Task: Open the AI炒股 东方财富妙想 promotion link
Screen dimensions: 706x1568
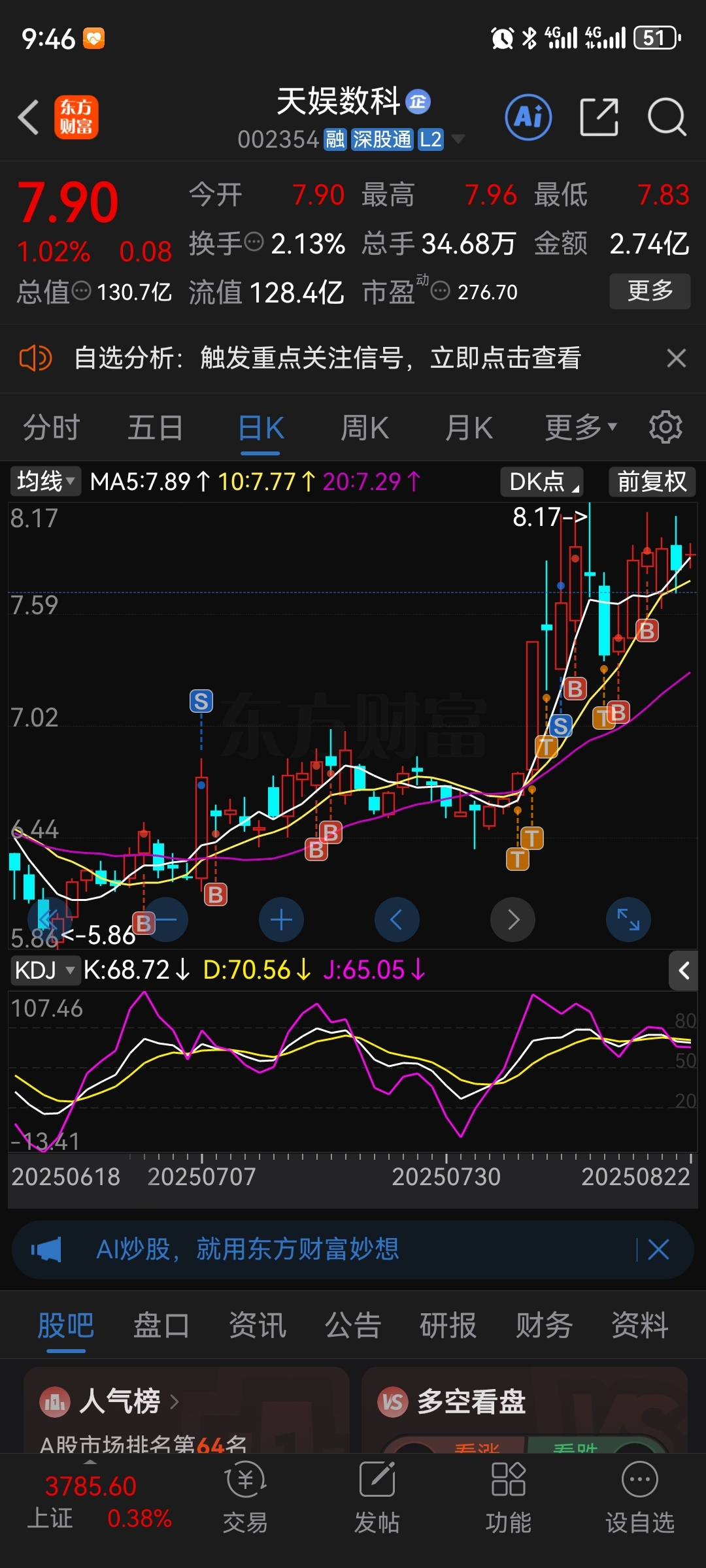Action: tap(248, 1249)
